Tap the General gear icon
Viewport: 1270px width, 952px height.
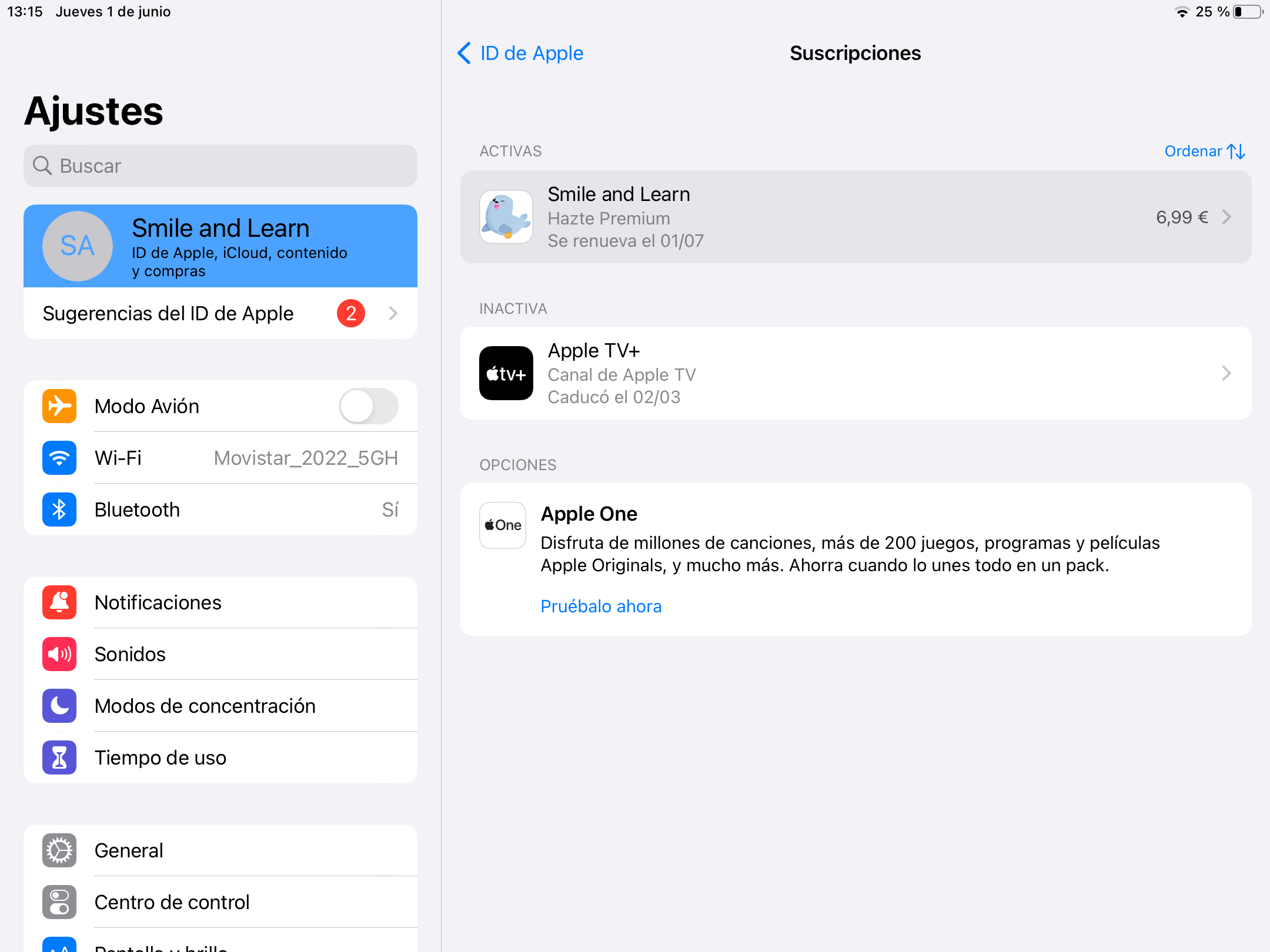[59, 850]
